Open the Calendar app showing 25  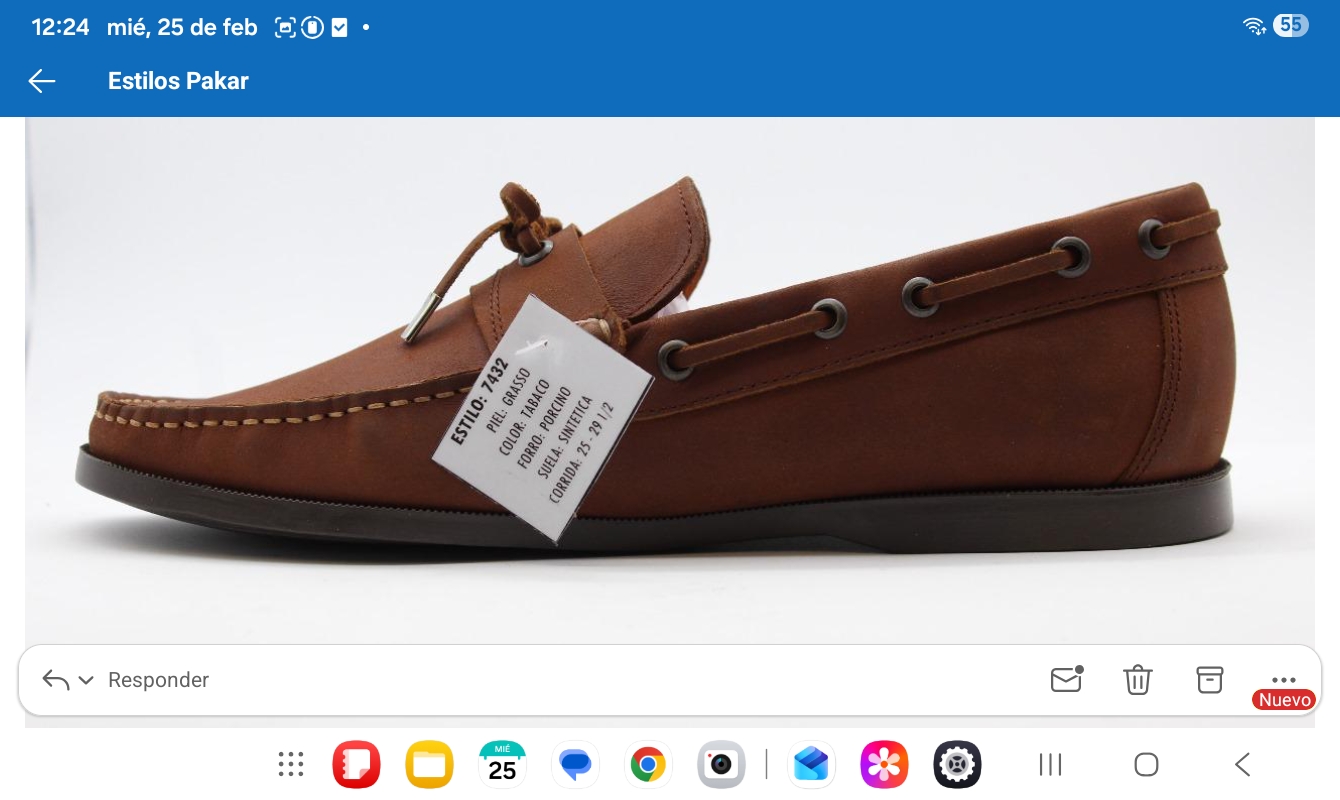pyautogui.click(x=502, y=765)
